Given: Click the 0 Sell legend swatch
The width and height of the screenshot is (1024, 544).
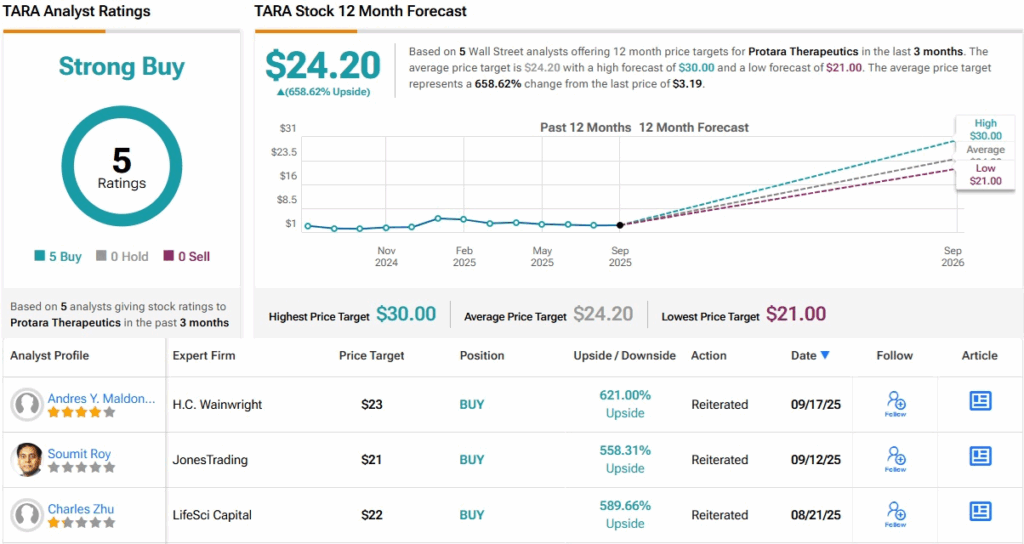Looking at the screenshot, I should tap(169, 257).
